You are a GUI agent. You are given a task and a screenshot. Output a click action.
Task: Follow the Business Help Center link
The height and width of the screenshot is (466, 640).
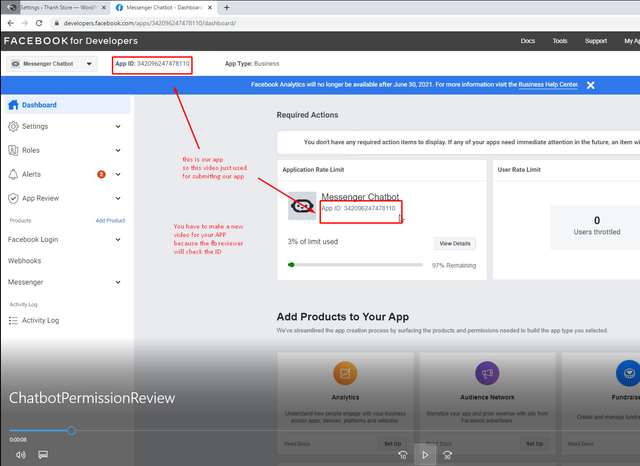tap(548, 84)
